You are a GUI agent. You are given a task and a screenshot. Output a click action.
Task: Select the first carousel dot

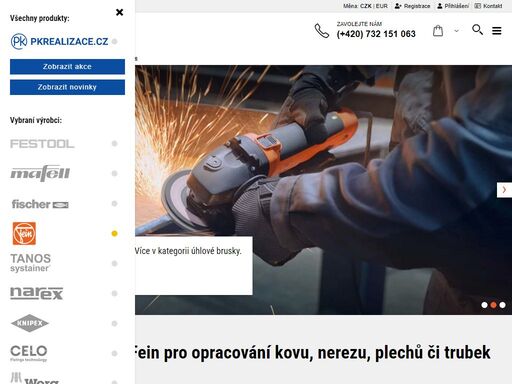click(484, 305)
